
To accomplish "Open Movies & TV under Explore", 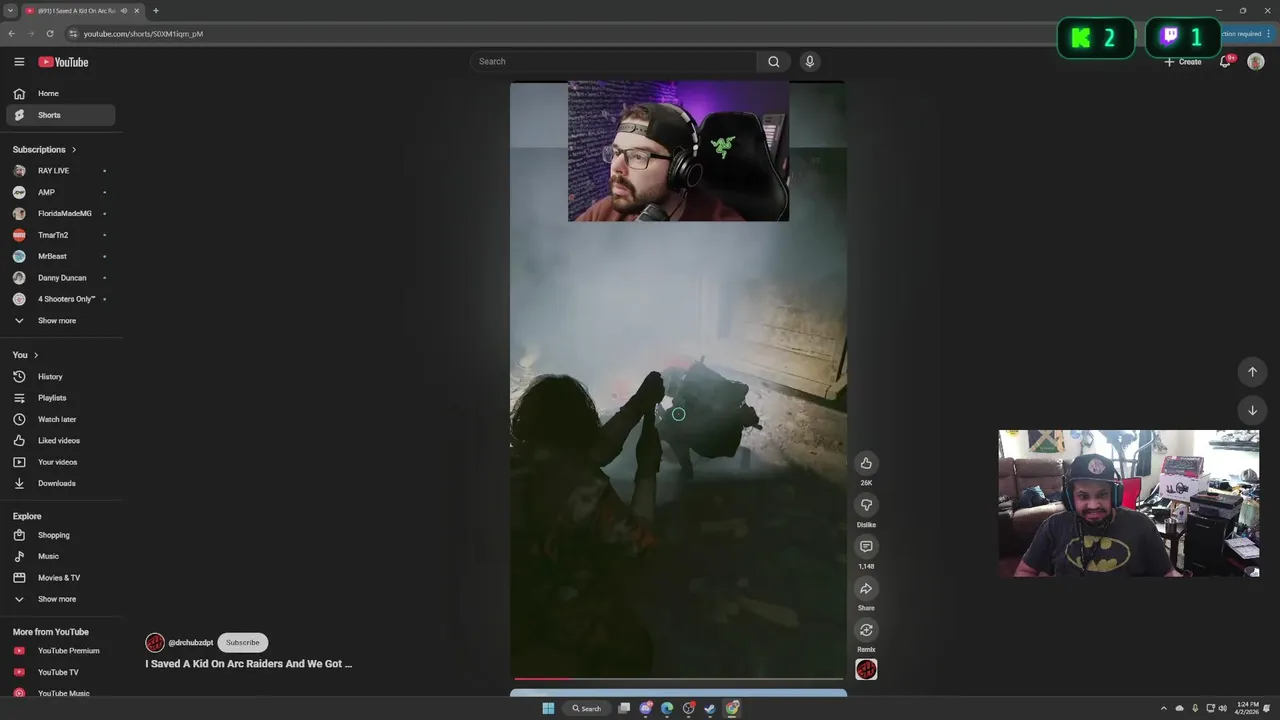I will click(x=61, y=578).
